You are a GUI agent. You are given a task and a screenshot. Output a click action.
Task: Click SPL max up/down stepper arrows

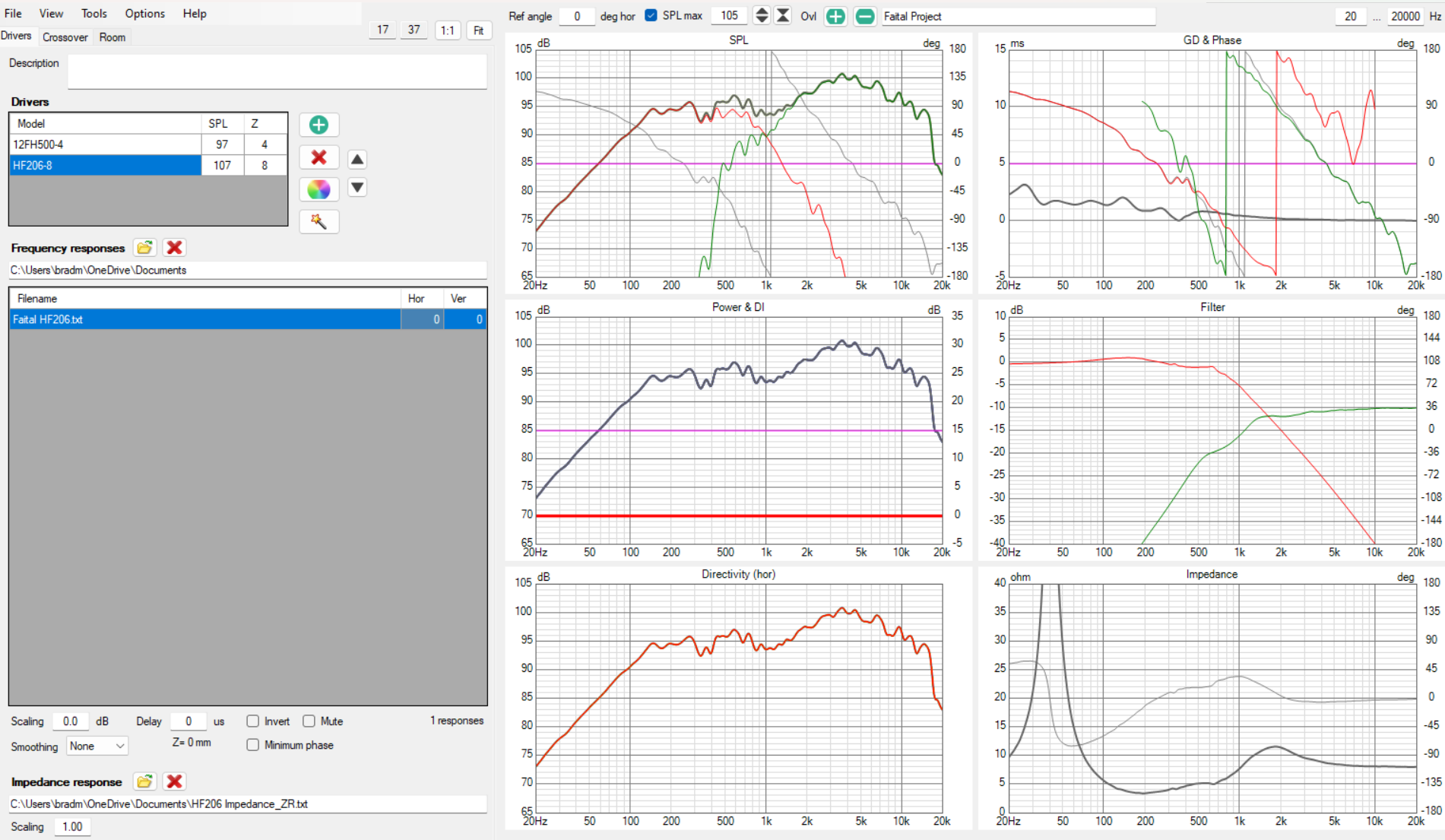click(761, 16)
